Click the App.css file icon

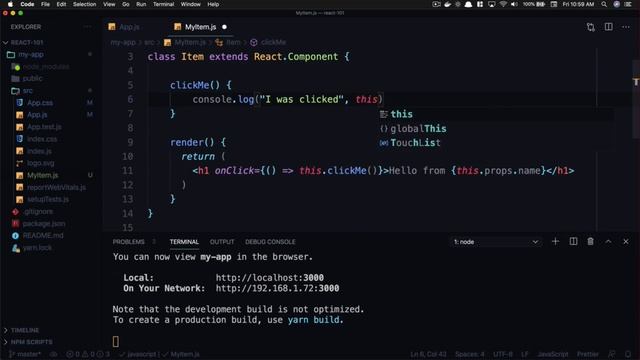click(20, 103)
